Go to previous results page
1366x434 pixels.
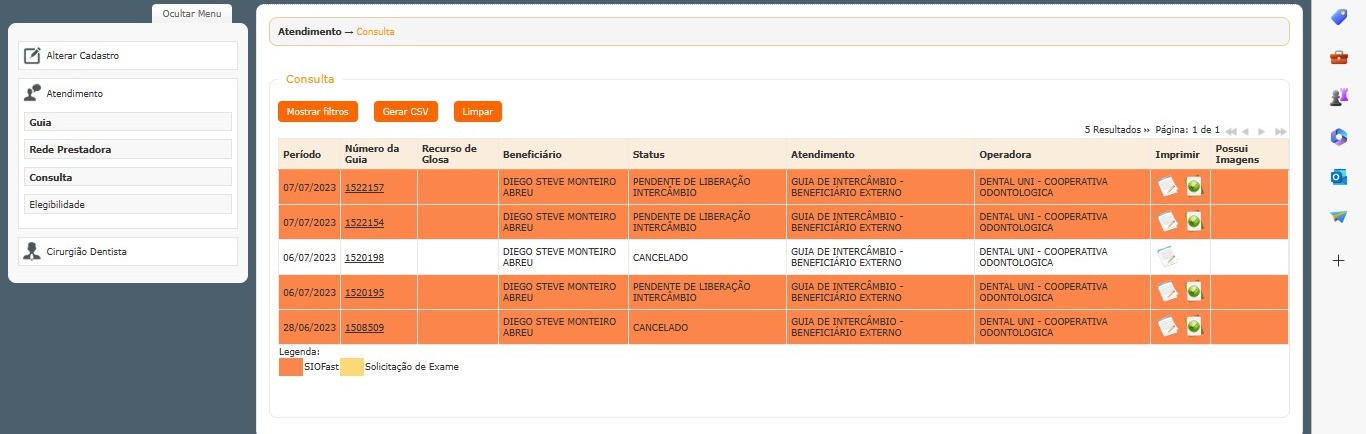1246,131
